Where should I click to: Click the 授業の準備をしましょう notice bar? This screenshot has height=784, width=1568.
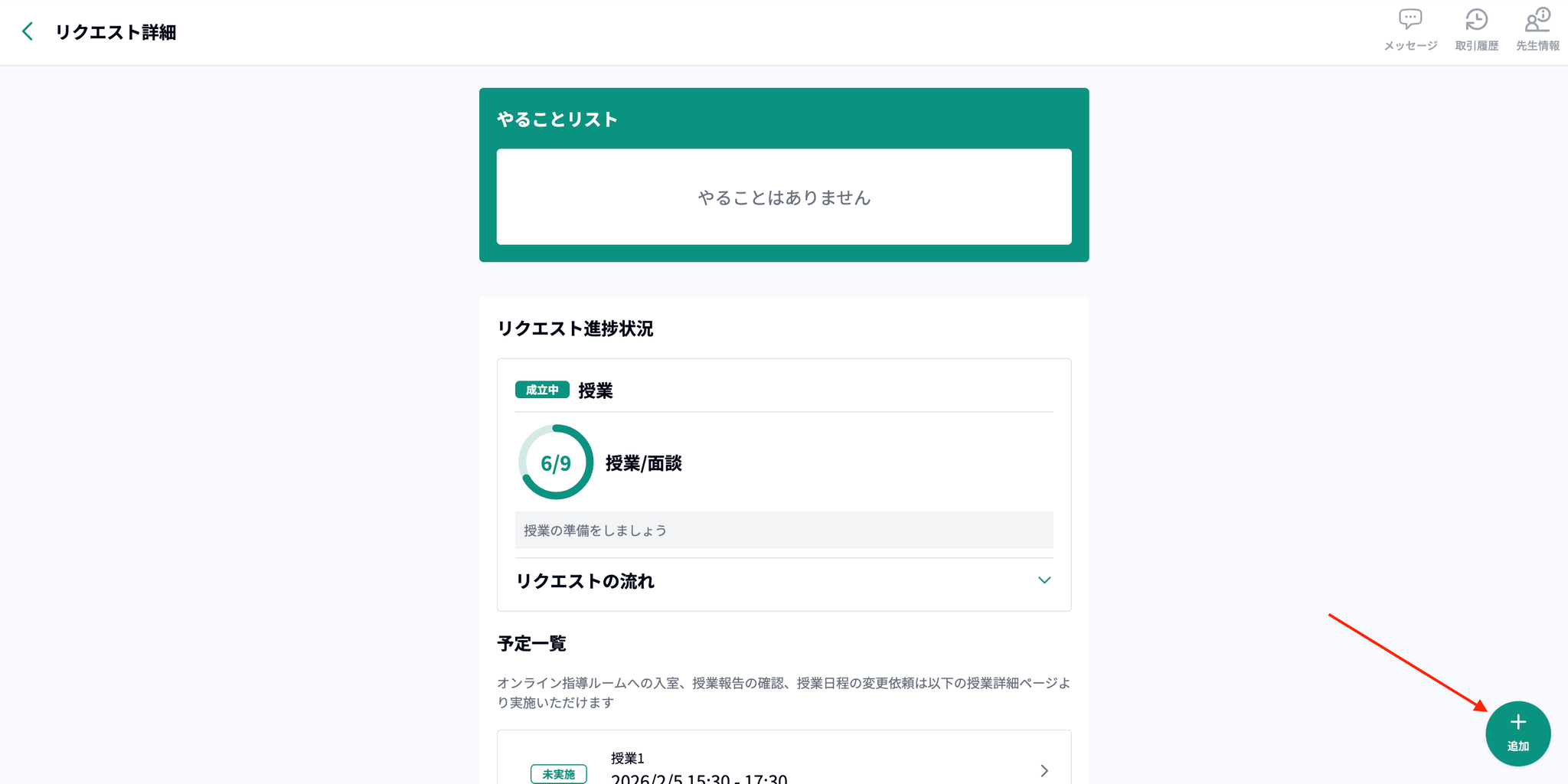coord(784,530)
